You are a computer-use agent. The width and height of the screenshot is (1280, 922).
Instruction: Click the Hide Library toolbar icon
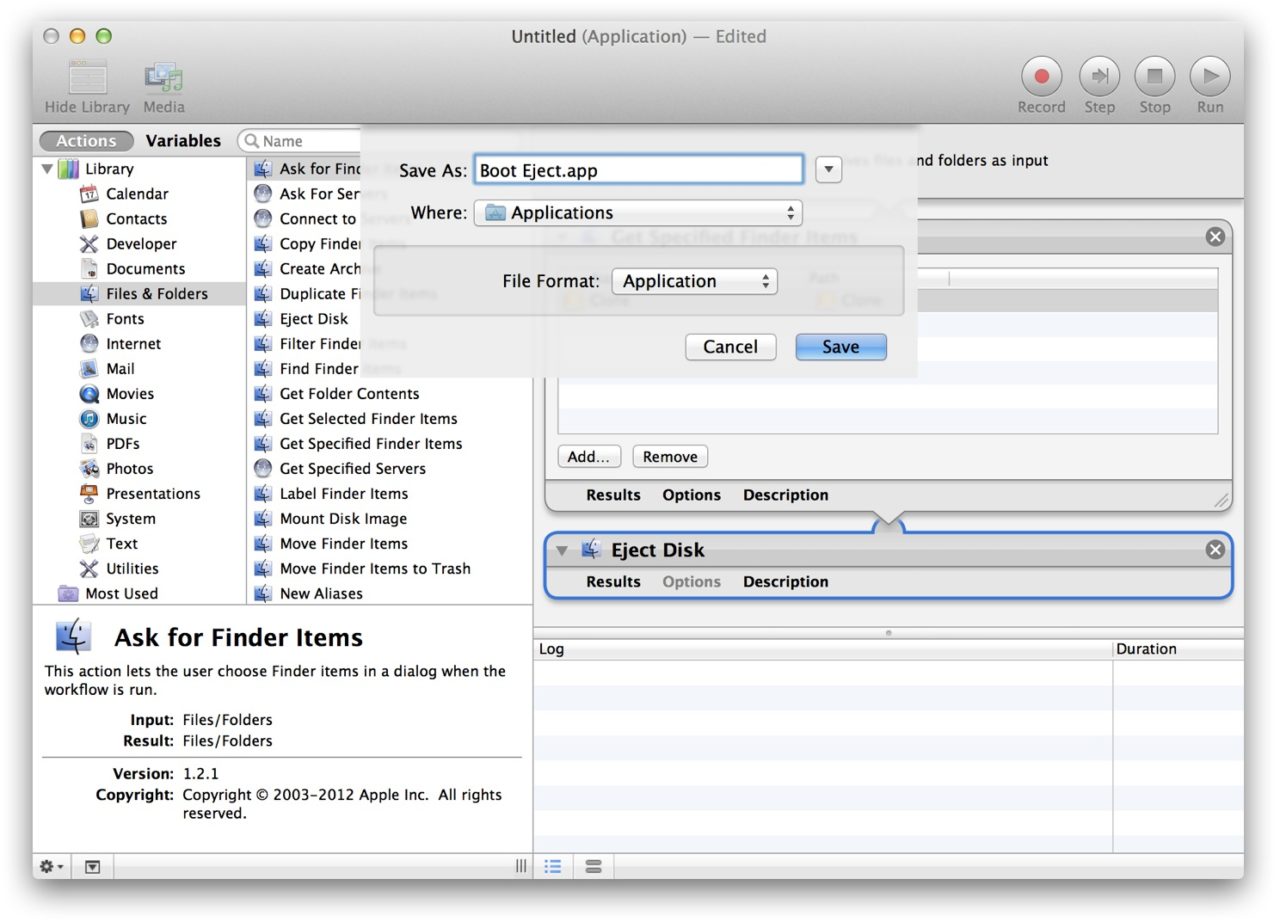point(87,77)
